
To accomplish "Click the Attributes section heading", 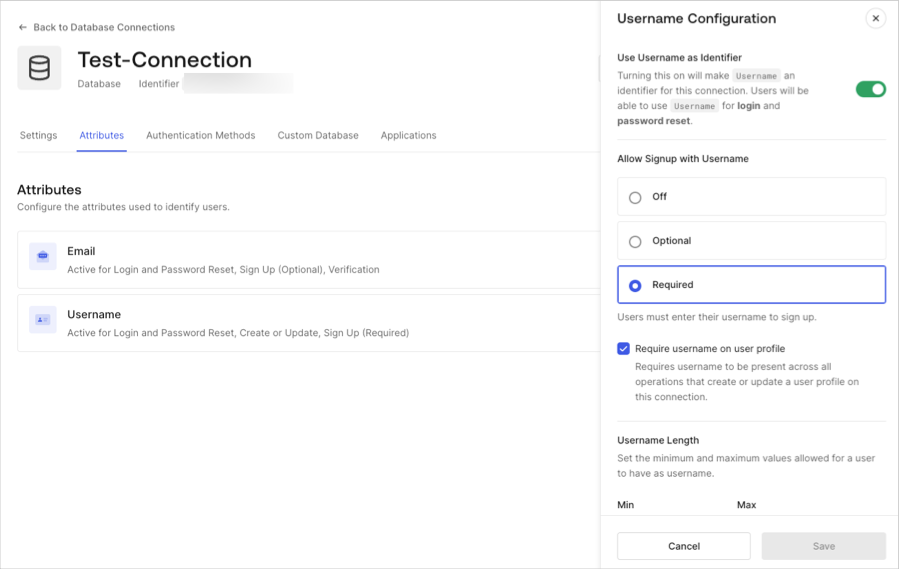I will tap(49, 190).
